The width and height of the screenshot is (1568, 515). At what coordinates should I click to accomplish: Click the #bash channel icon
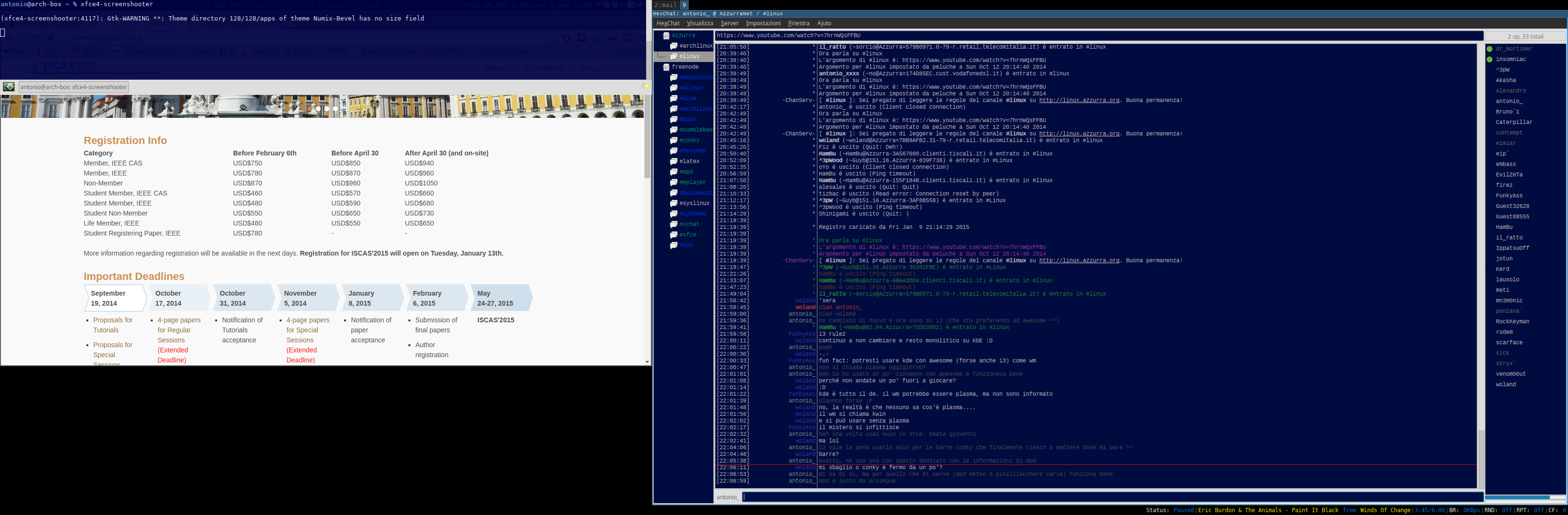click(x=674, y=120)
